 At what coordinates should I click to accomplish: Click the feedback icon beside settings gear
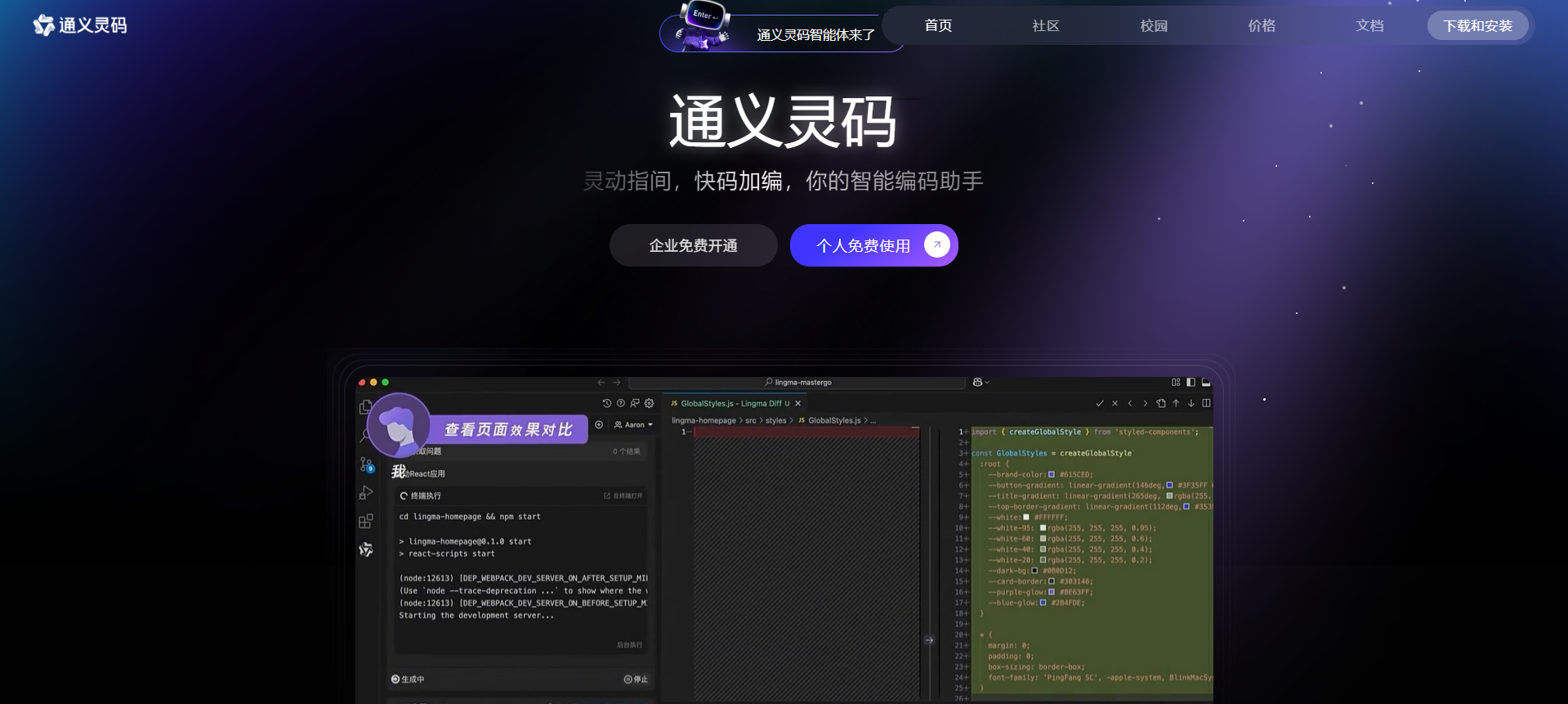tap(635, 403)
